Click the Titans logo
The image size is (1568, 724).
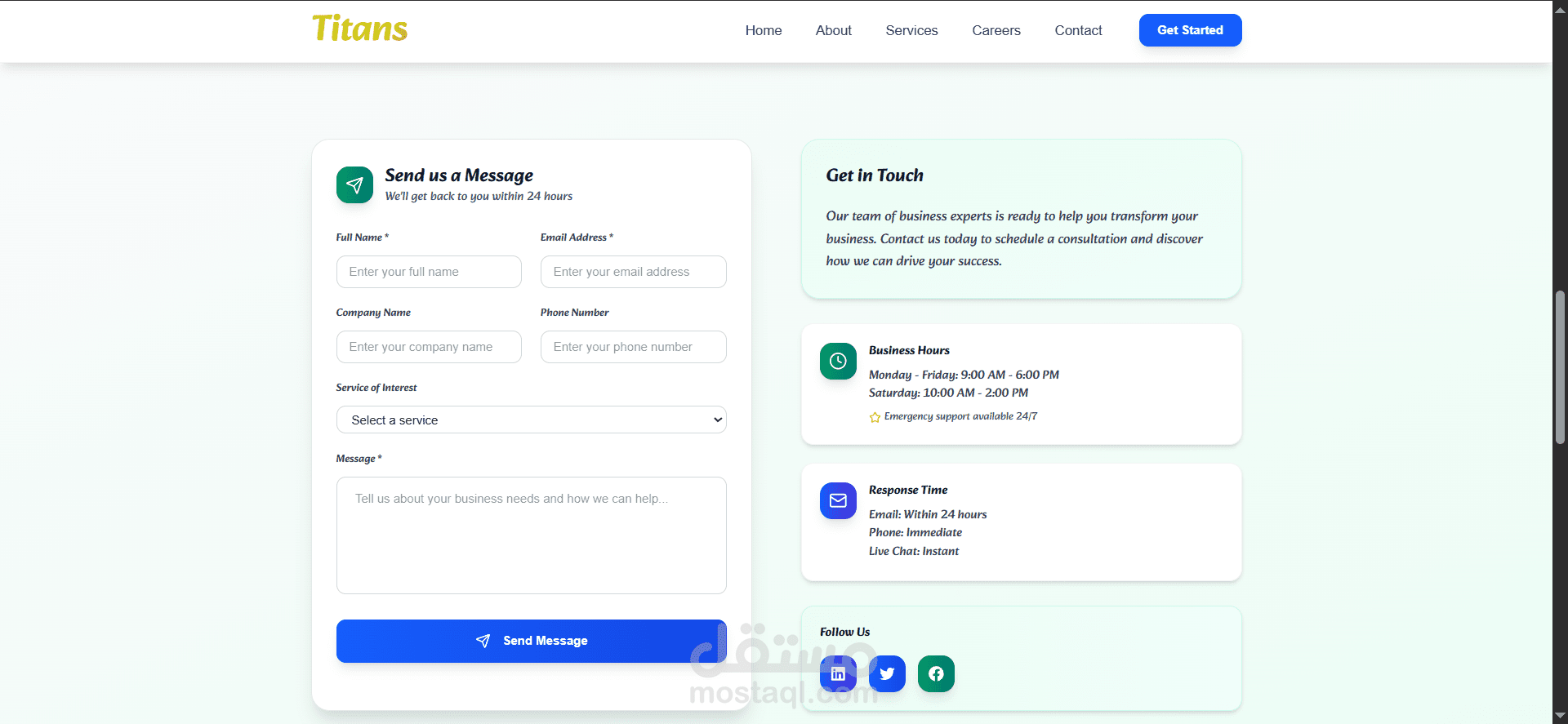point(359,29)
